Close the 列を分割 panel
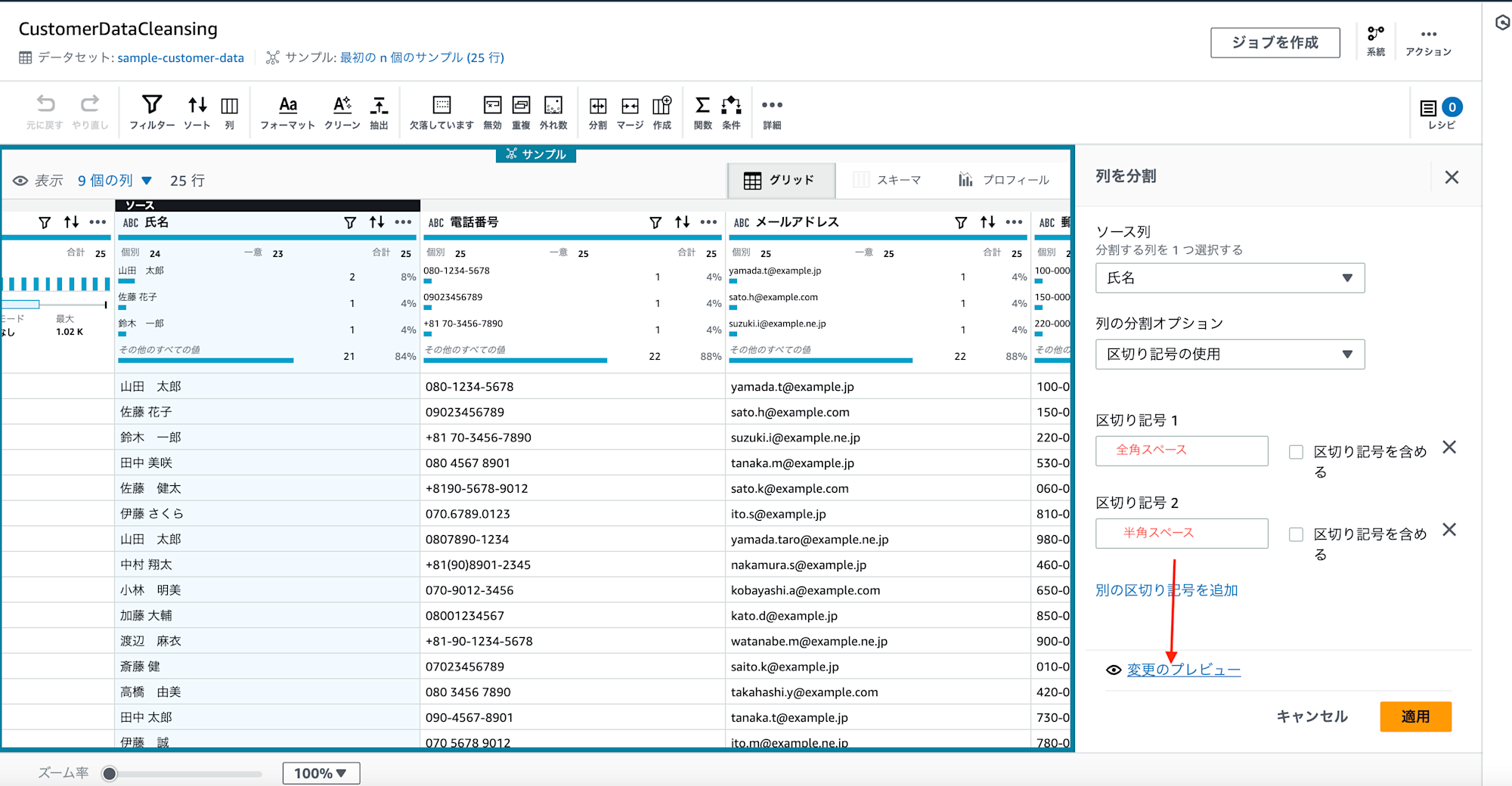 click(x=1452, y=177)
